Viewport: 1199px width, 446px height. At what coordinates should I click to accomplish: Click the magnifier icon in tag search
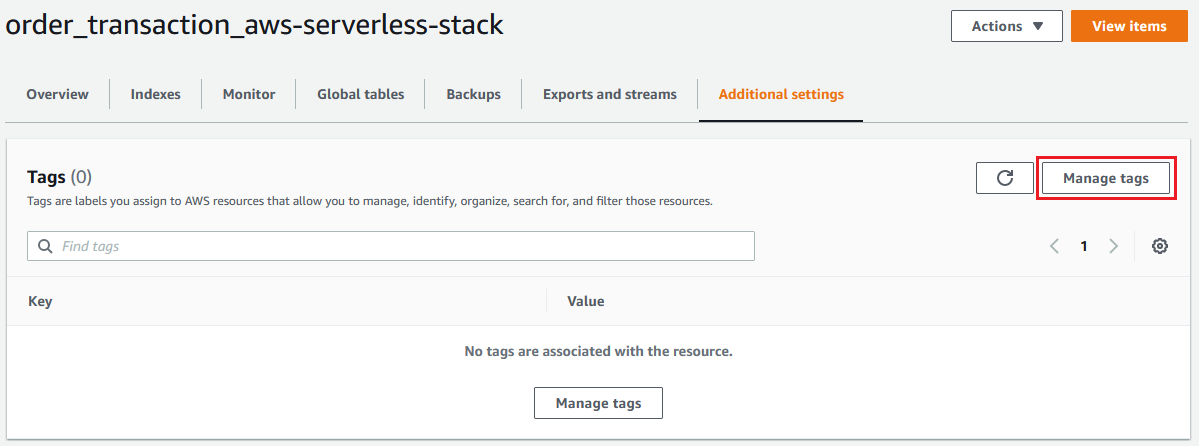click(45, 246)
